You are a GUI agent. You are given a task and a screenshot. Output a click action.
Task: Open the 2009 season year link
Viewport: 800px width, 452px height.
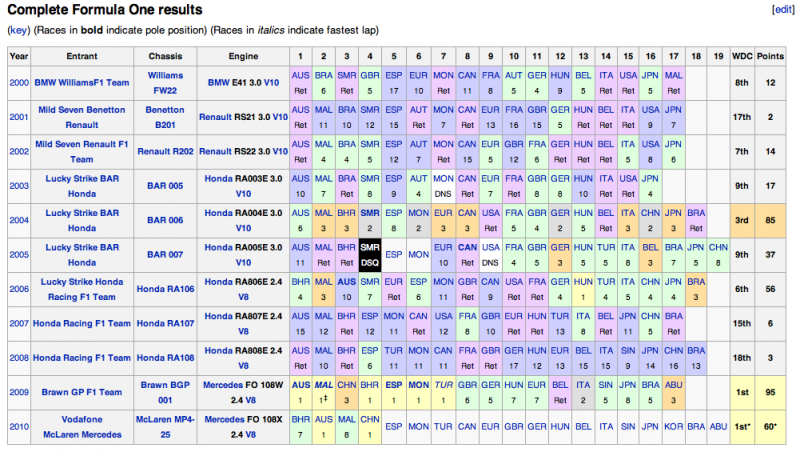click(18, 391)
